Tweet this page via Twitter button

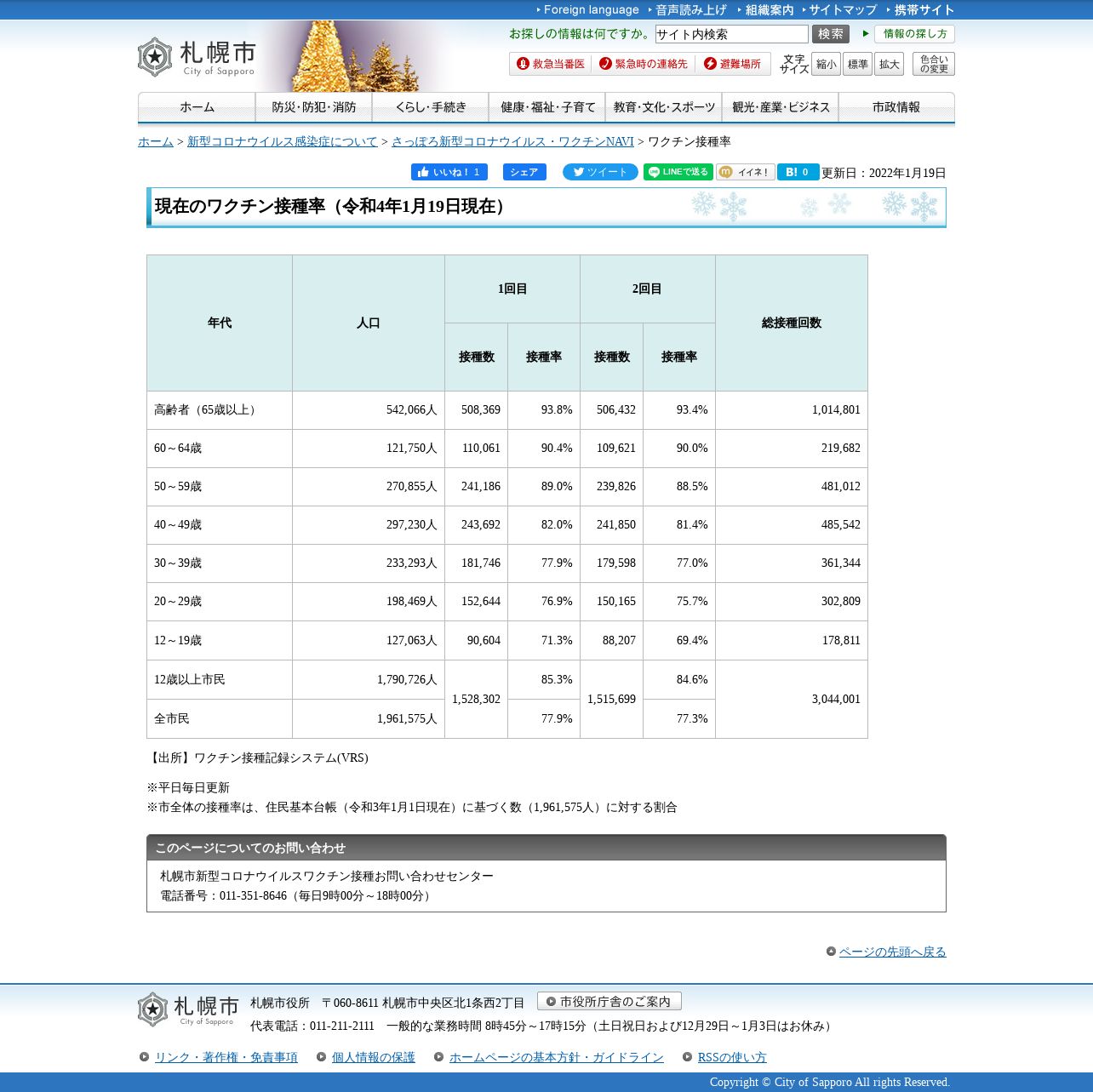(600, 172)
